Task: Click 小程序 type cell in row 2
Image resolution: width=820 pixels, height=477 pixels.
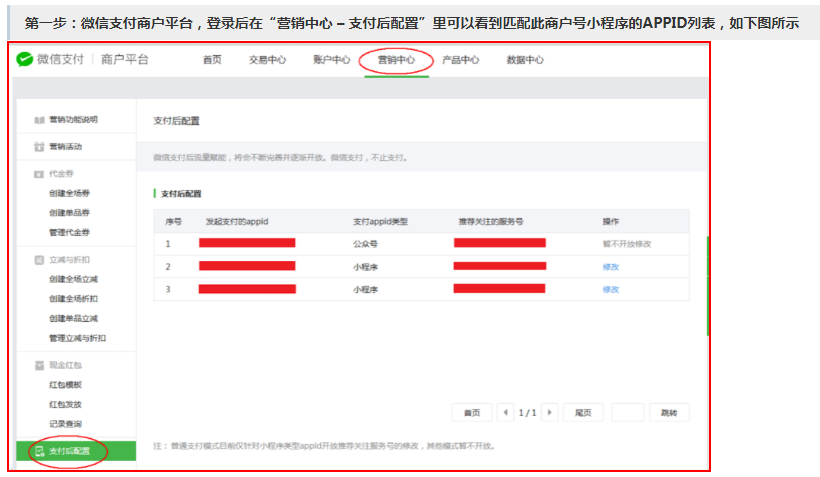Action: pyautogui.click(x=365, y=267)
